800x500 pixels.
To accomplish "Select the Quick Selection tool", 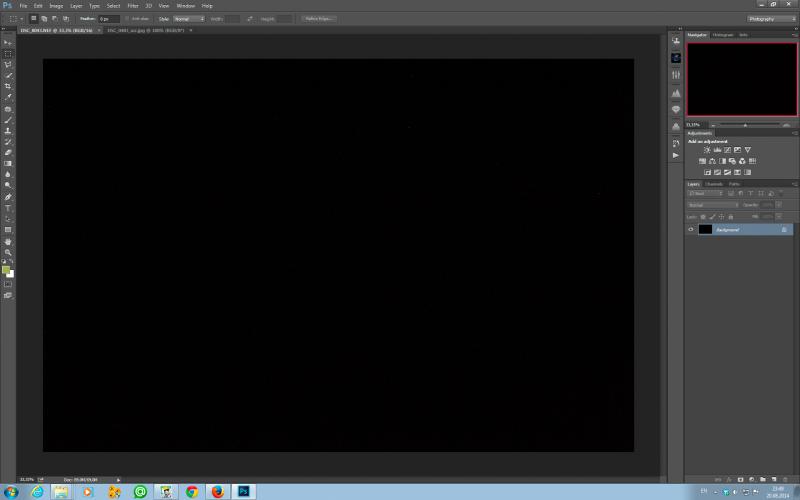I will (8, 76).
